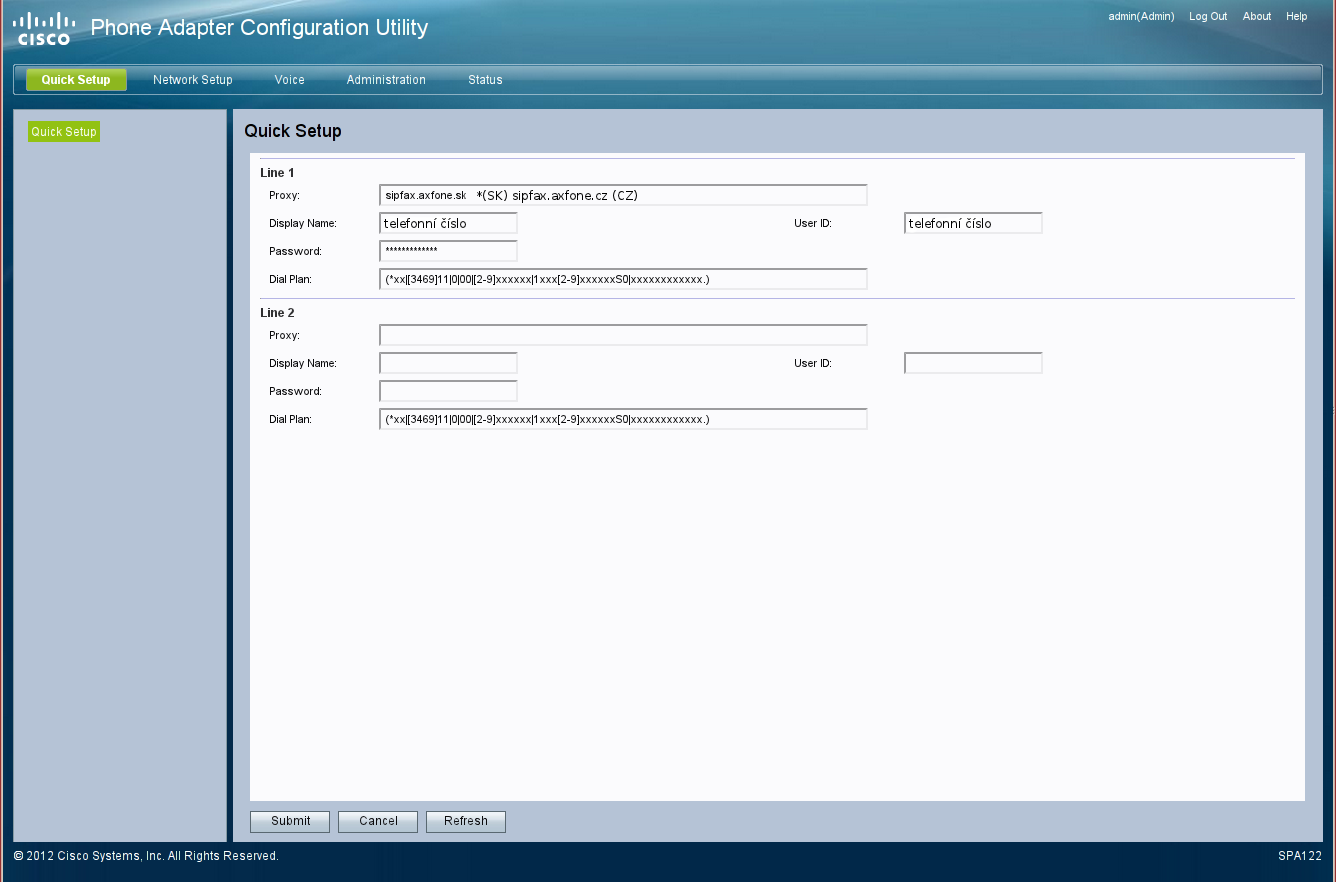Screen dimensions: 1336x882
Task: Switch to the Voice tab
Action: tap(289, 80)
